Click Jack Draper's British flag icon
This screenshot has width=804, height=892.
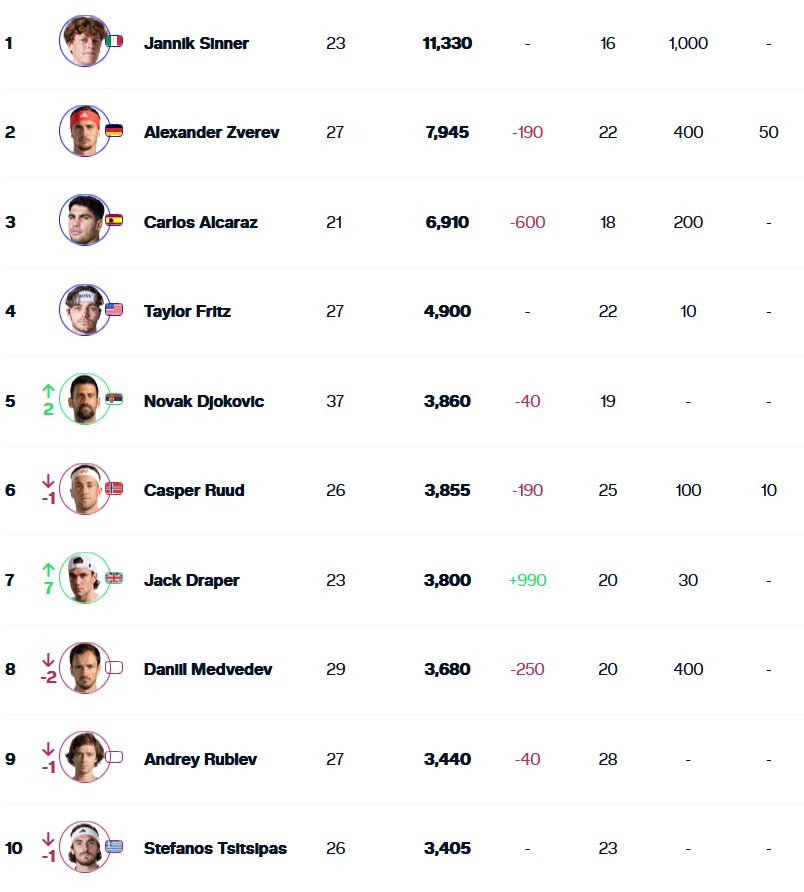[x=114, y=578]
